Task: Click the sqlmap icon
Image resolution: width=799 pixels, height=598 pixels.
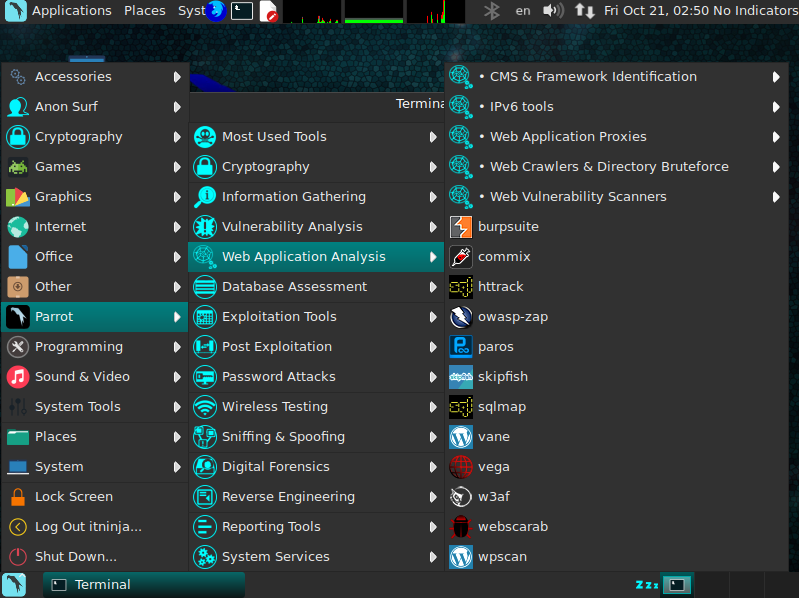Action: tap(461, 407)
